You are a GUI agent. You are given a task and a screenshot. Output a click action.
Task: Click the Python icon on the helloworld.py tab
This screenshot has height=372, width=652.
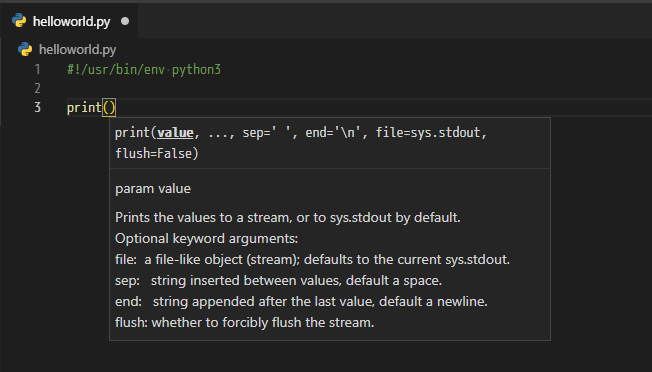point(19,20)
